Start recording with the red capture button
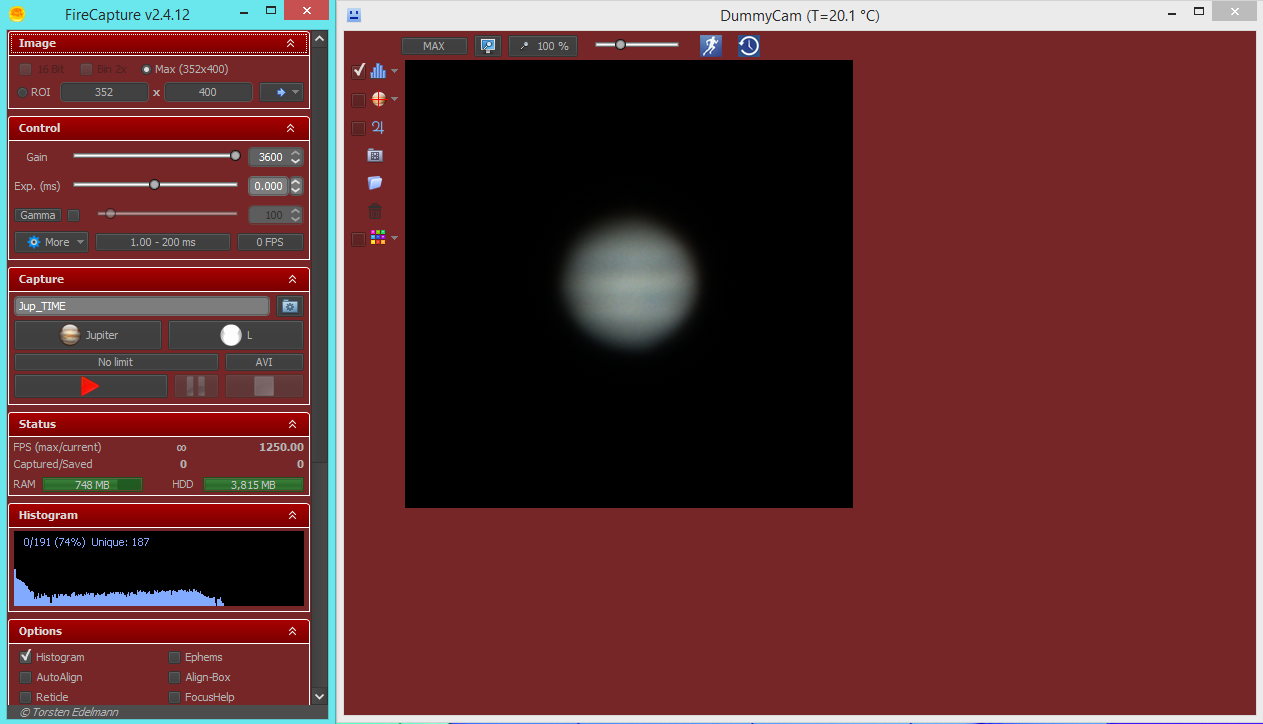 [x=90, y=386]
